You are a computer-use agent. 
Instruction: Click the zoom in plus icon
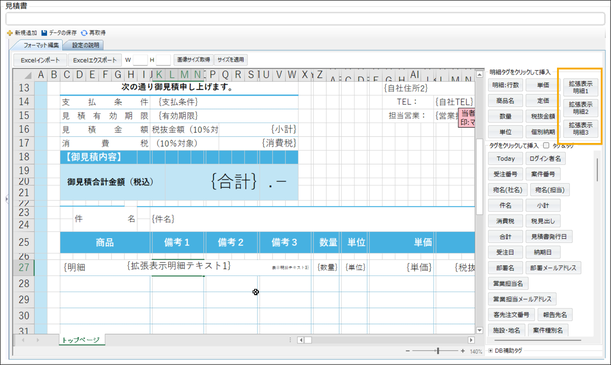click(x=463, y=351)
